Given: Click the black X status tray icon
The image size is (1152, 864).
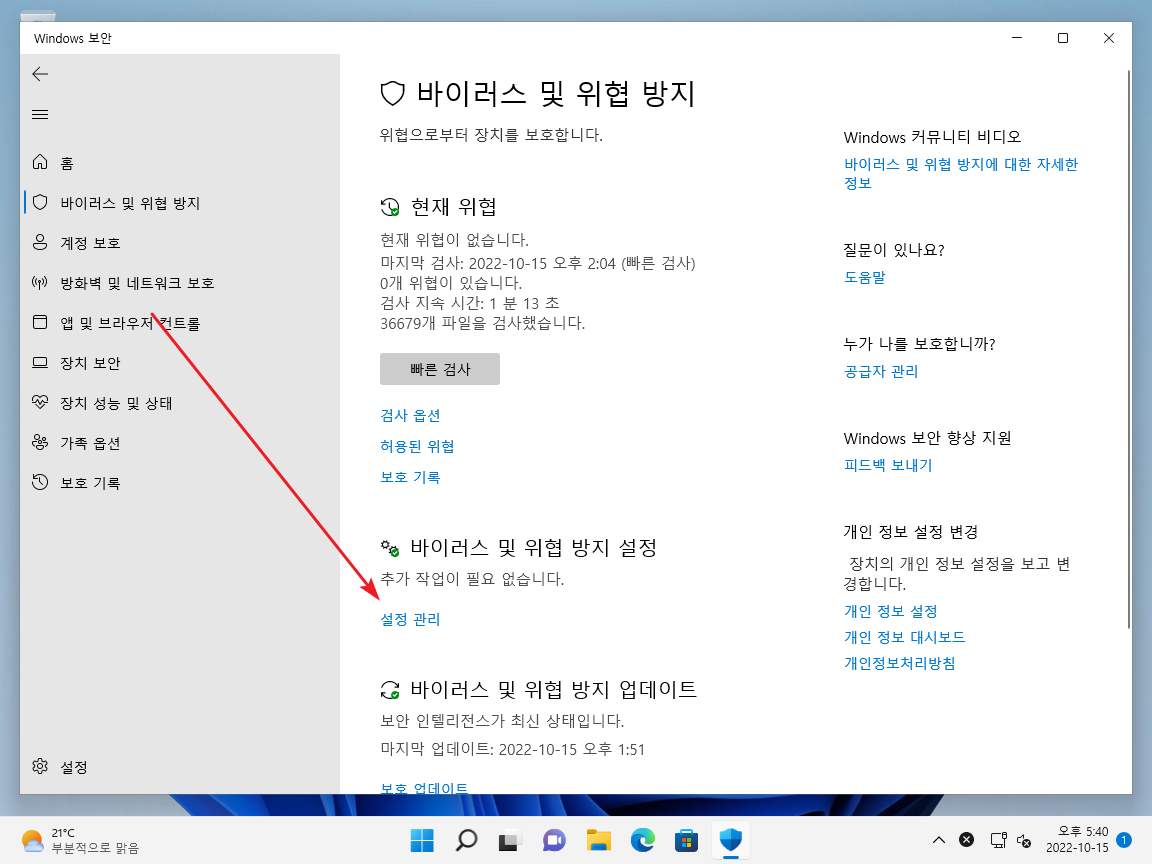Looking at the screenshot, I should click(x=967, y=840).
